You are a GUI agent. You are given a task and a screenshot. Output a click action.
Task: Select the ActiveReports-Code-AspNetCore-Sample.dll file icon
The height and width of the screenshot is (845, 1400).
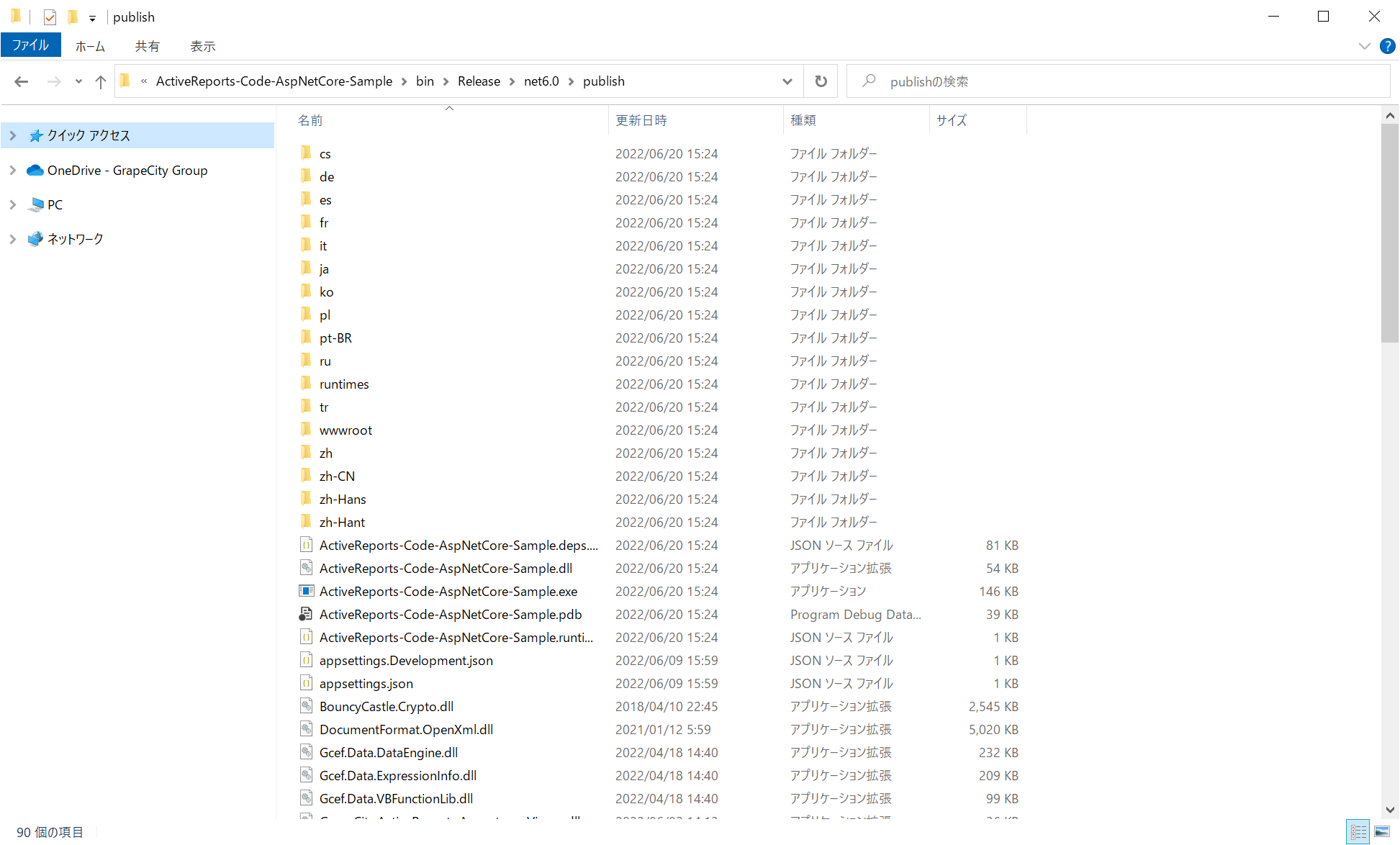point(306,568)
